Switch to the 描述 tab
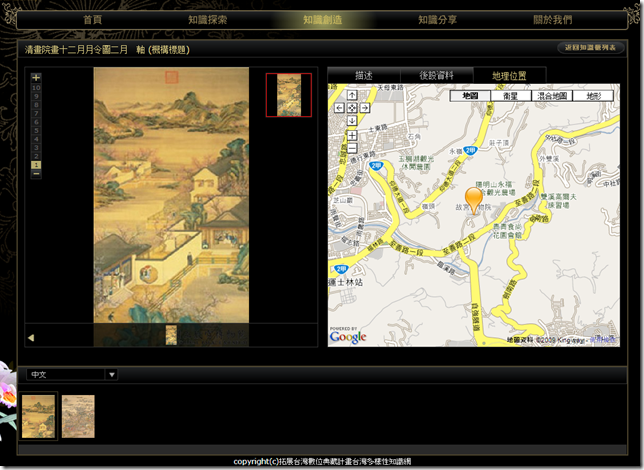644x470 pixels. coord(364,76)
